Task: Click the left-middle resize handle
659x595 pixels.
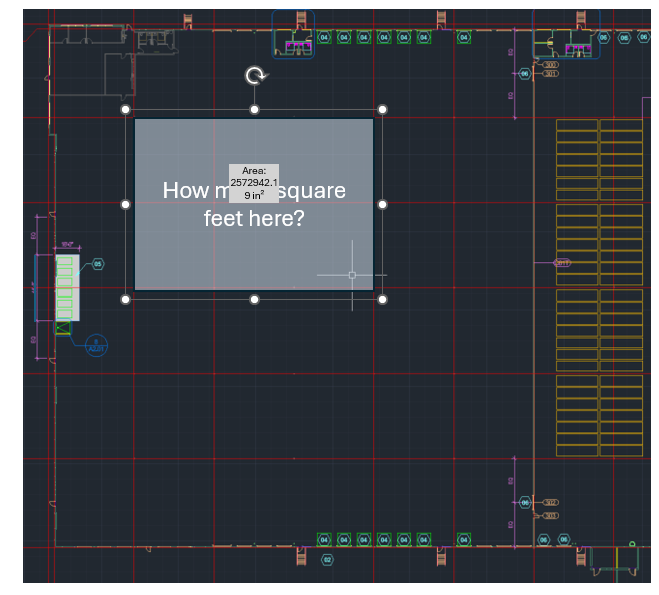Action: (x=125, y=205)
